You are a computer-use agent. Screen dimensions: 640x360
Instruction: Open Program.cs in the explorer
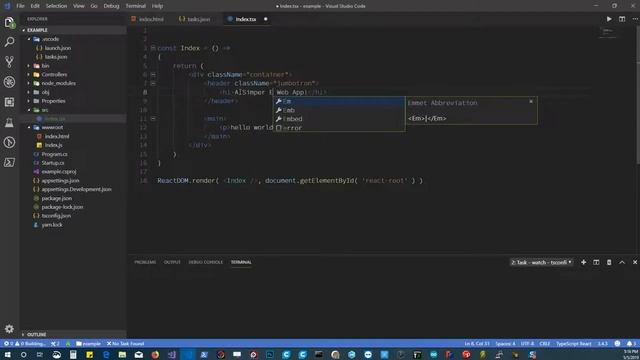tap(73, 154)
